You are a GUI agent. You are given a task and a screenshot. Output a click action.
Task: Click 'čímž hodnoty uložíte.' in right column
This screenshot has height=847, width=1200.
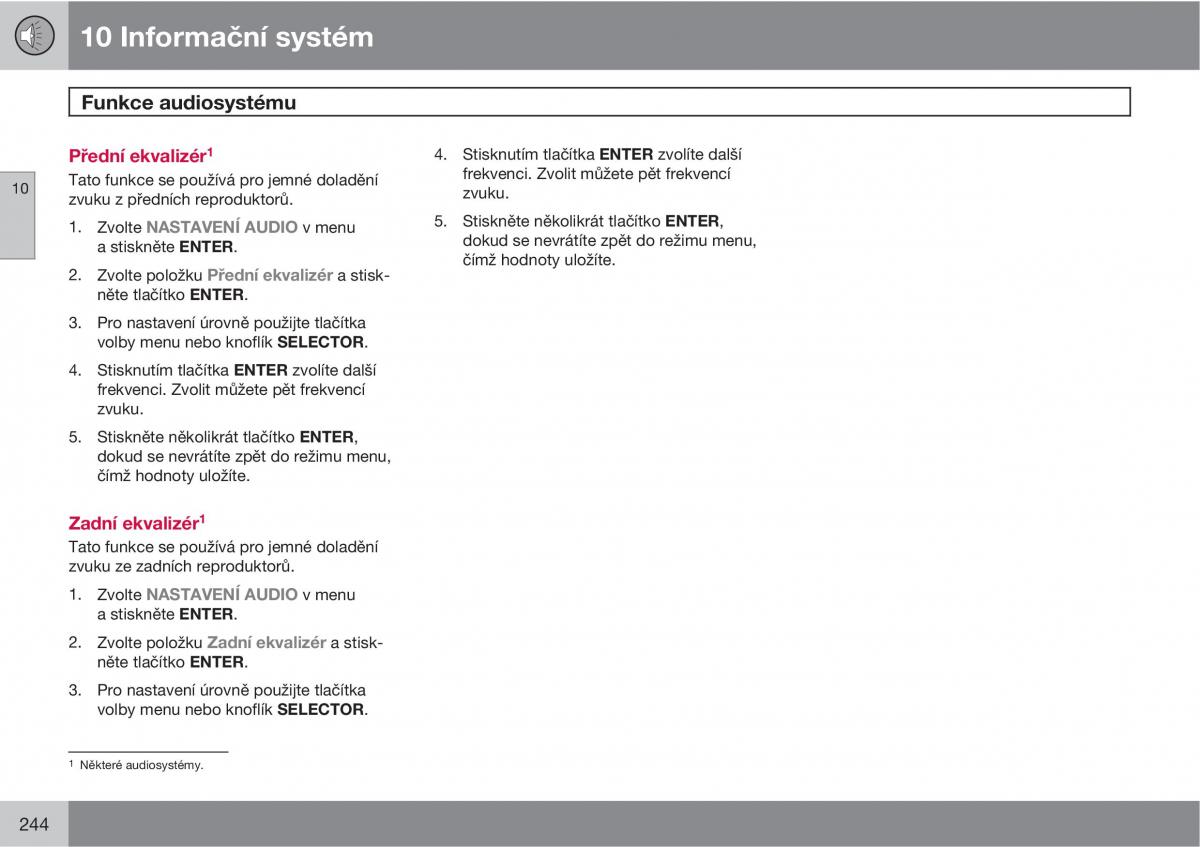tap(539, 260)
